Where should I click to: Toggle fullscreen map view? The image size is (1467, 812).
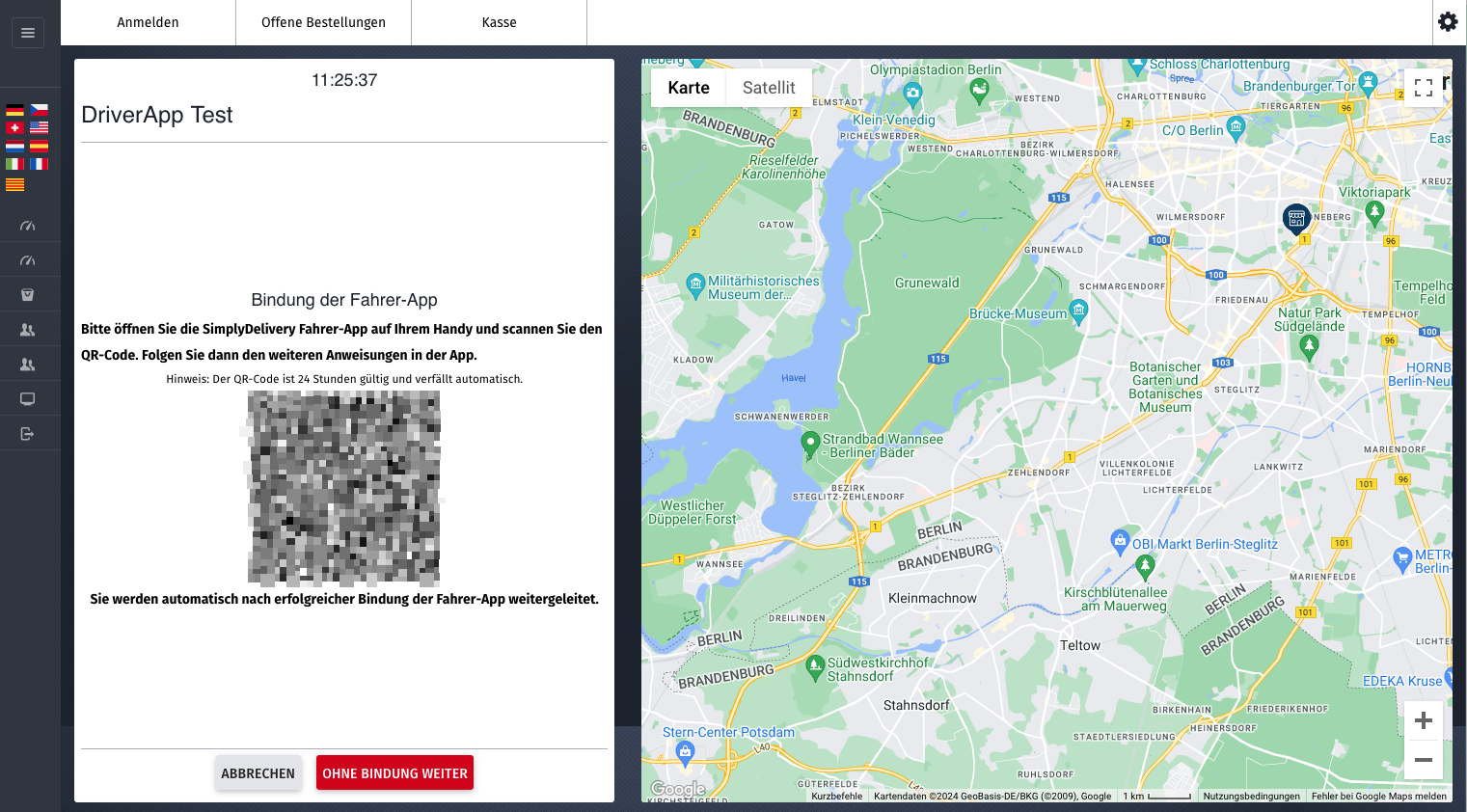1424,88
